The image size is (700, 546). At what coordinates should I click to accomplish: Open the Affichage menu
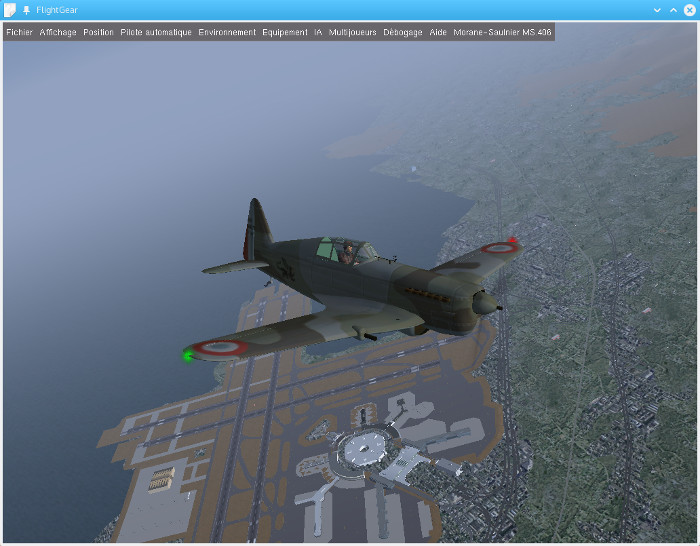pyautogui.click(x=58, y=32)
